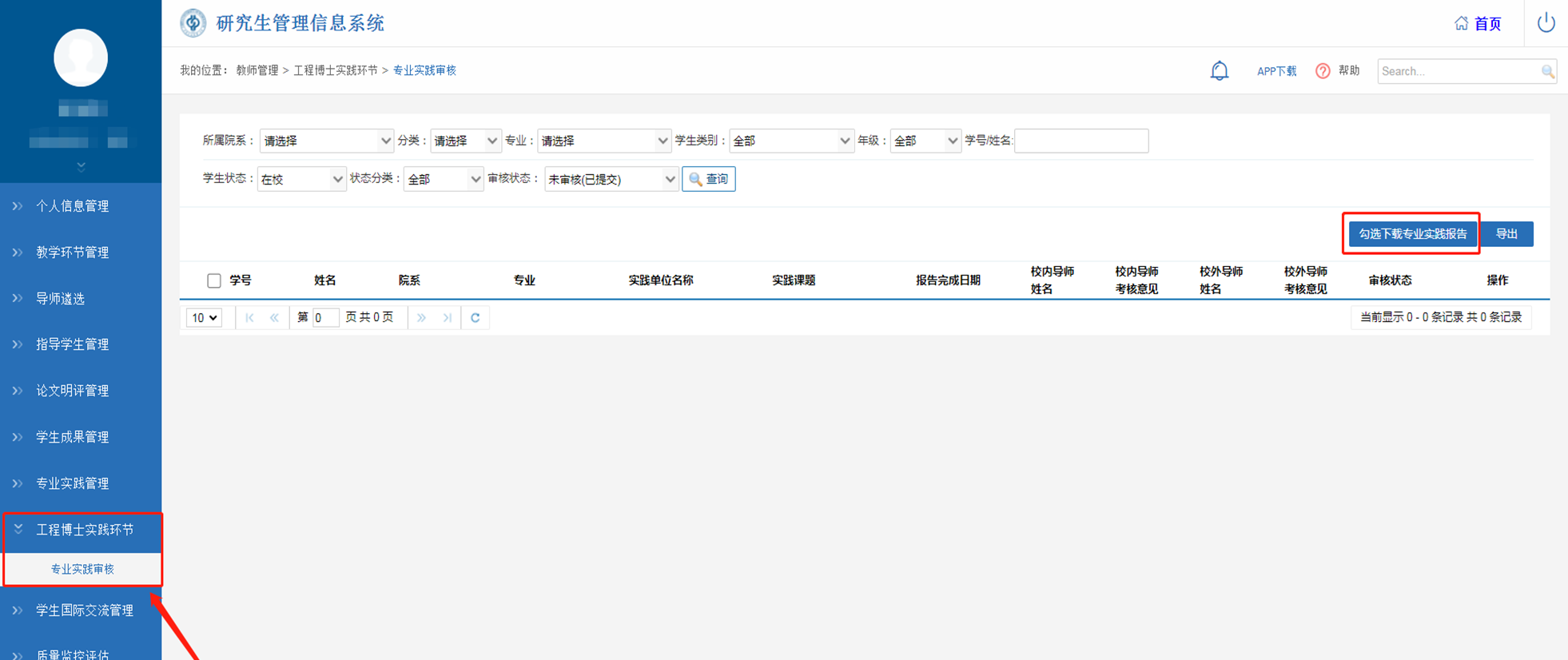This screenshot has height=660, width=1568.
Task: Open the 审核状态 dropdown
Action: [x=611, y=179]
